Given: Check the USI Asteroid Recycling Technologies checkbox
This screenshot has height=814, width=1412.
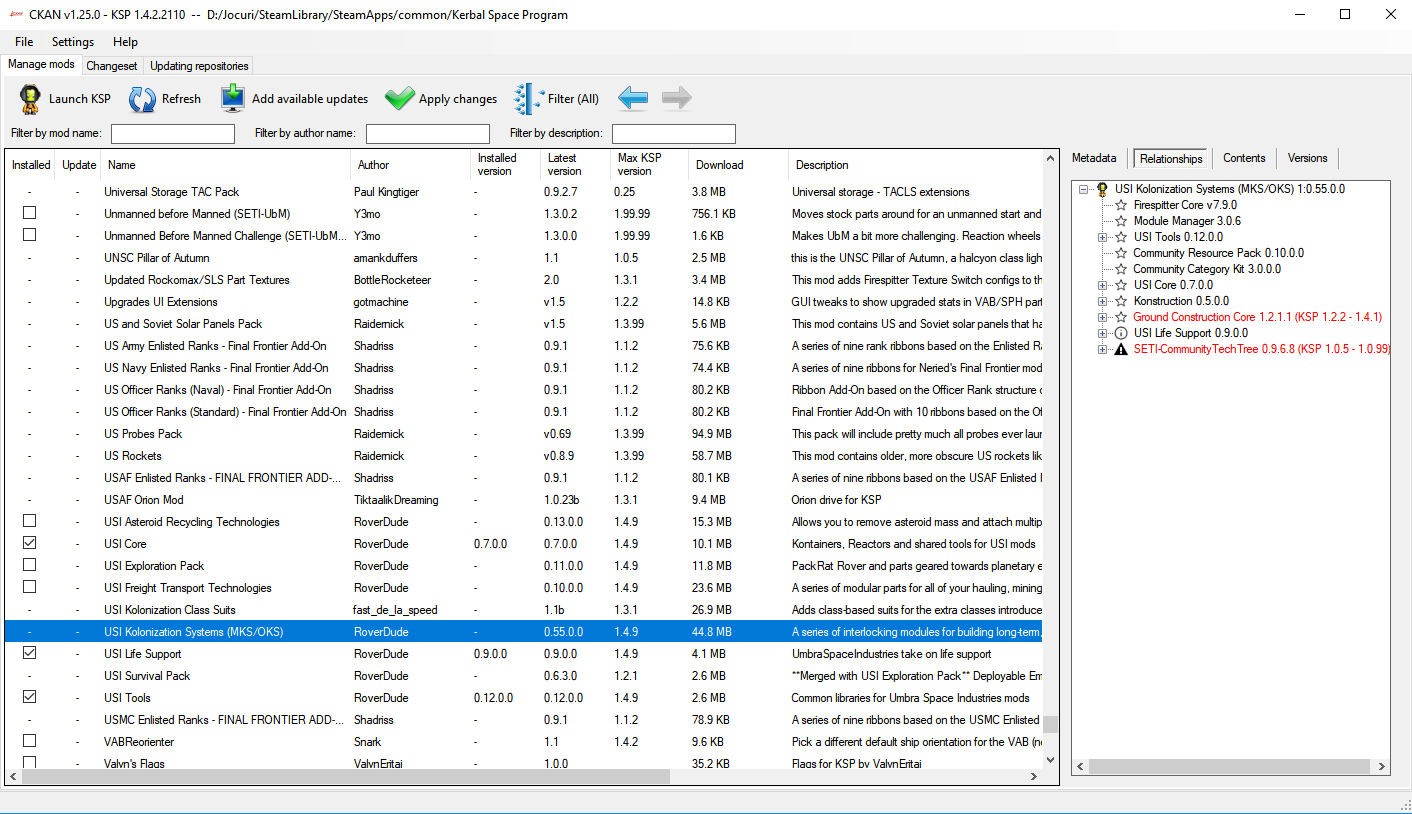Looking at the screenshot, I should [30, 521].
